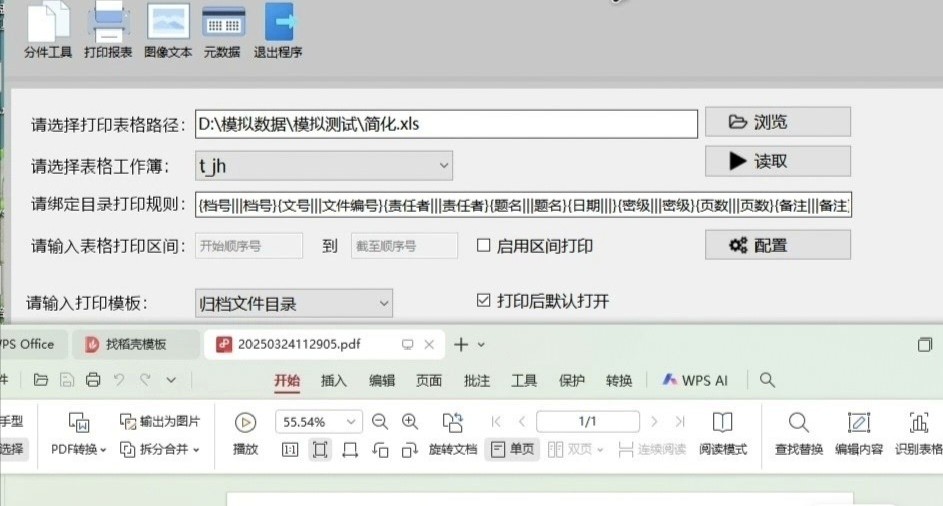This screenshot has width=943, height=506.
Task: Click the 退出程序 exit program icon
Action: pos(278,30)
